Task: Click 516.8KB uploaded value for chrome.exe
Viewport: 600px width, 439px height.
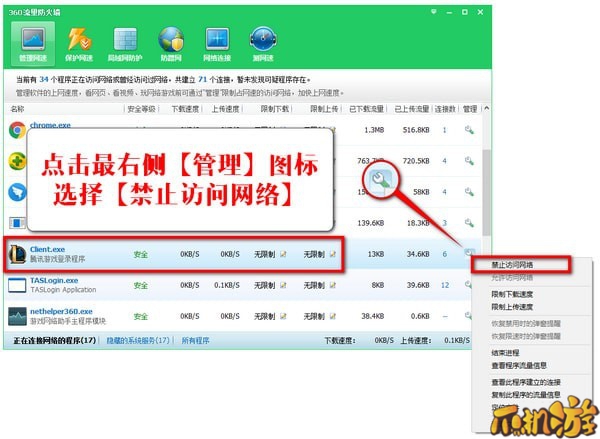Action: click(x=416, y=130)
